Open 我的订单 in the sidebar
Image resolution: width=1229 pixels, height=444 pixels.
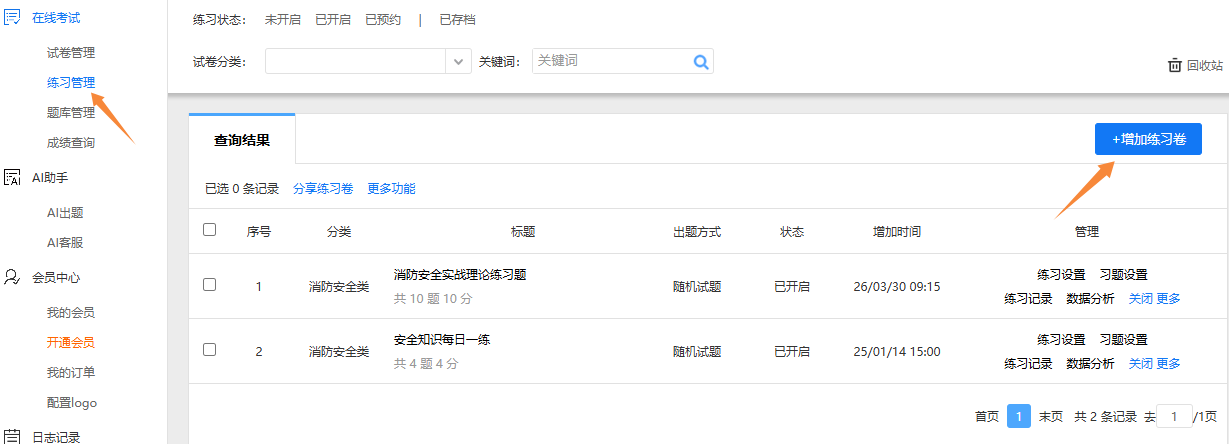tap(71, 372)
